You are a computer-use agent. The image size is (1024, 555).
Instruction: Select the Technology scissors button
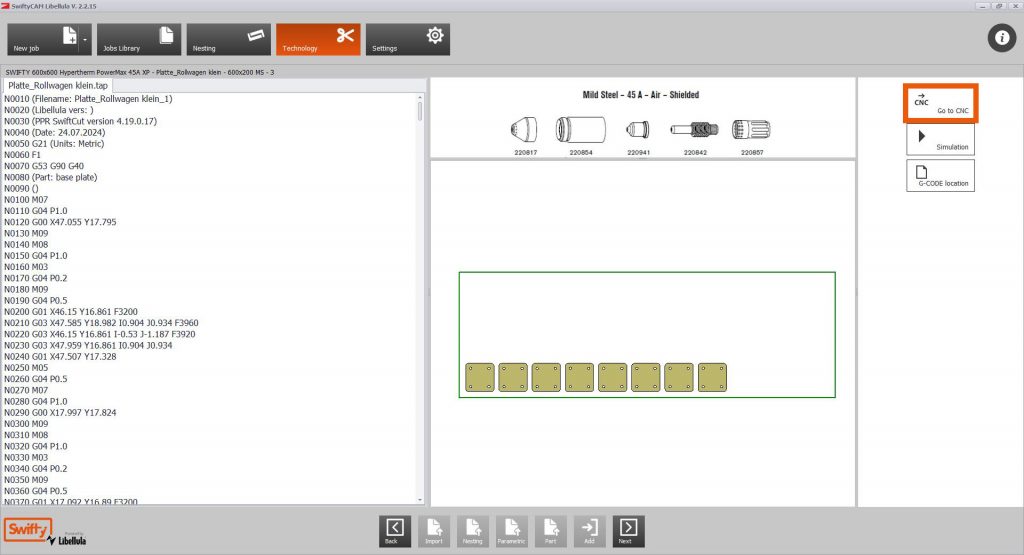click(318, 39)
